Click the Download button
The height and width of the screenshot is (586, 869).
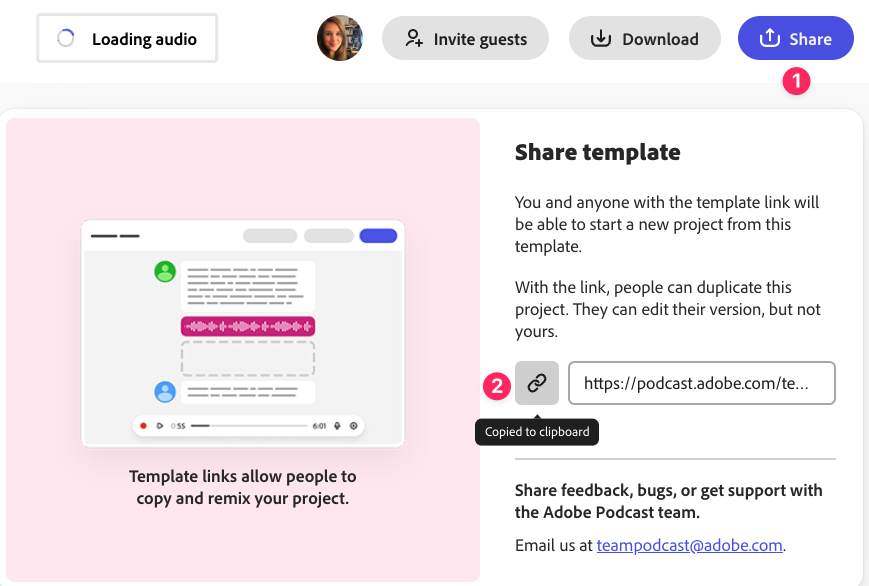pyautogui.click(x=644, y=38)
